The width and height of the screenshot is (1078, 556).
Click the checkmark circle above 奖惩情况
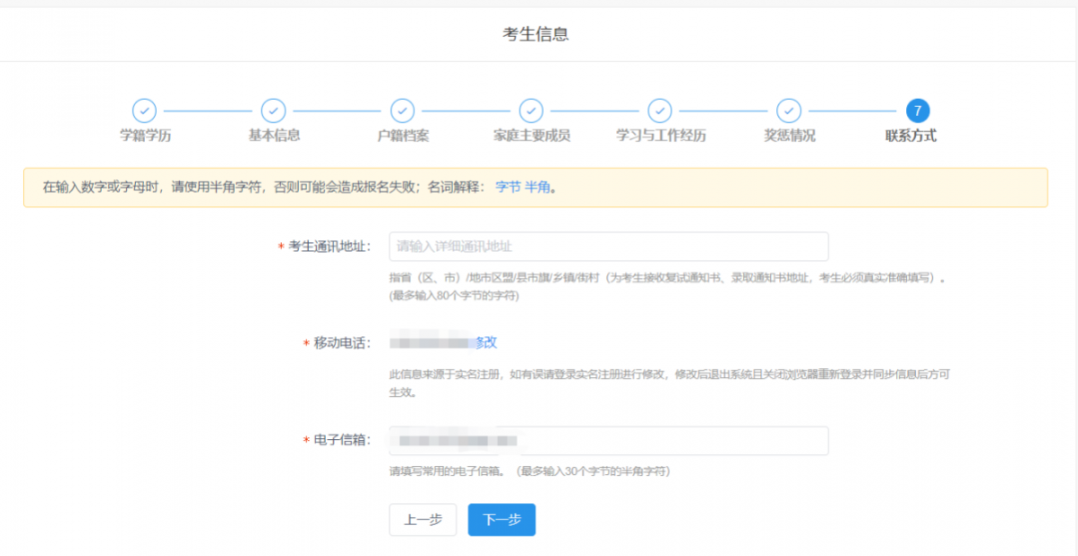(789, 111)
